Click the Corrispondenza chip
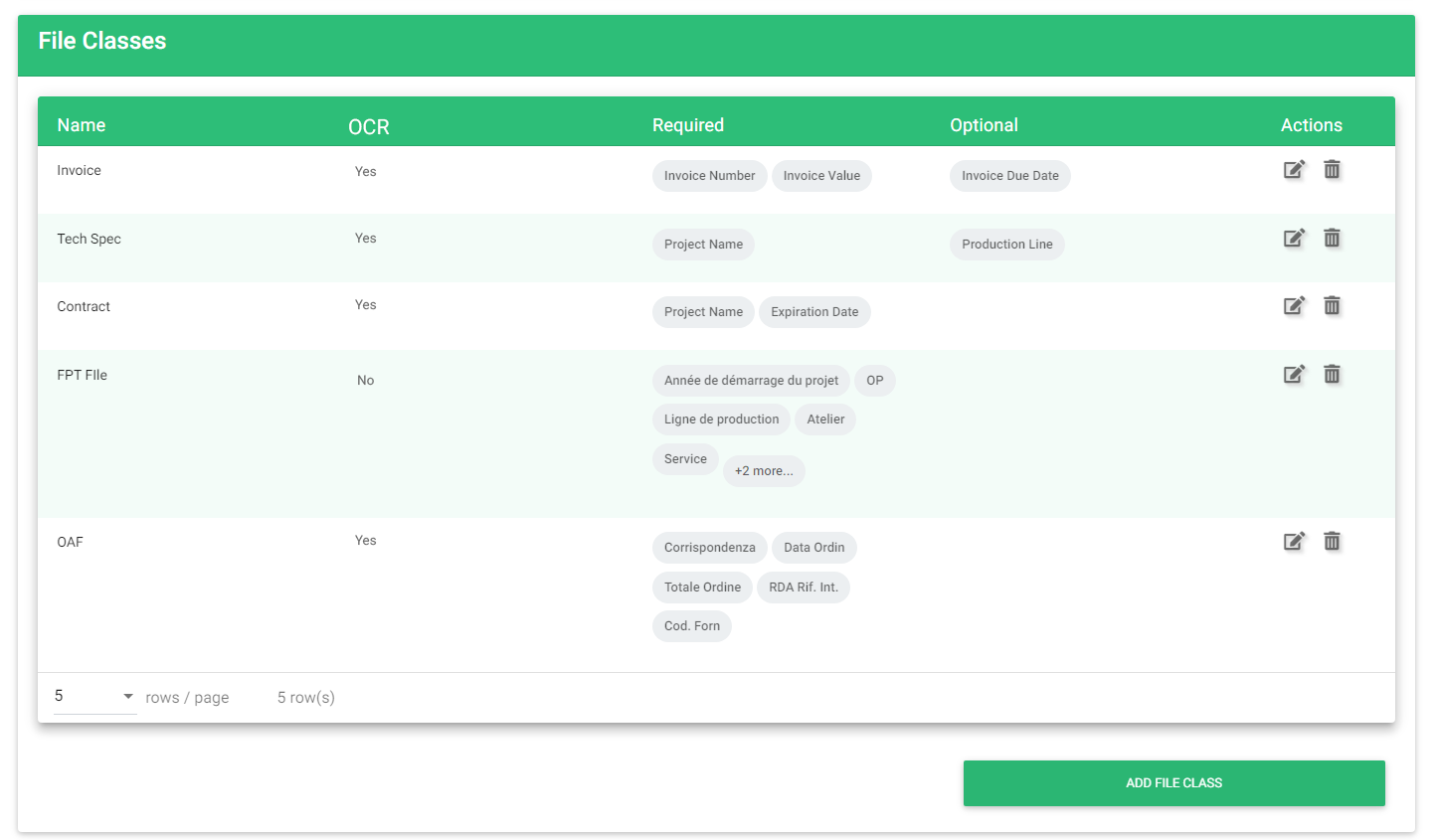Image resolution: width=1439 pixels, height=840 pixels. [x=710, y=548]
